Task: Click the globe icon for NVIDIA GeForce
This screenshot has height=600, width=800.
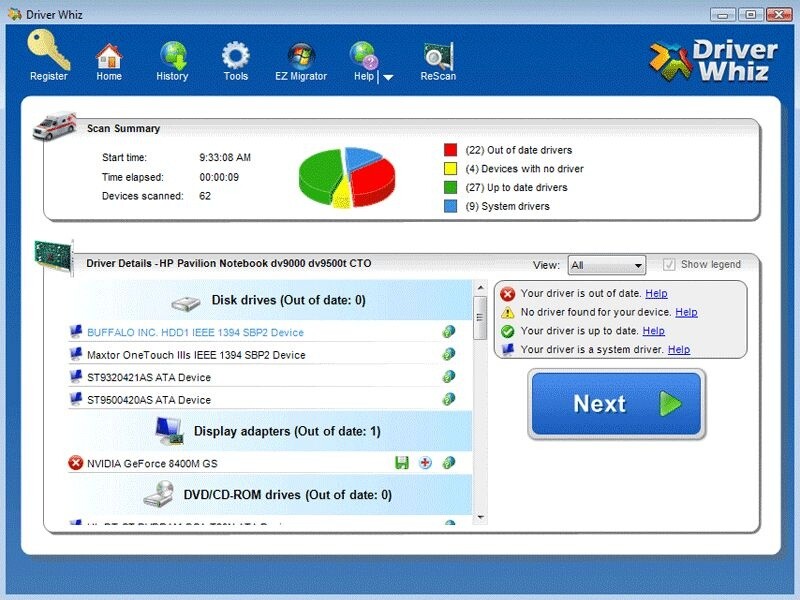Action: pos(449,463)
